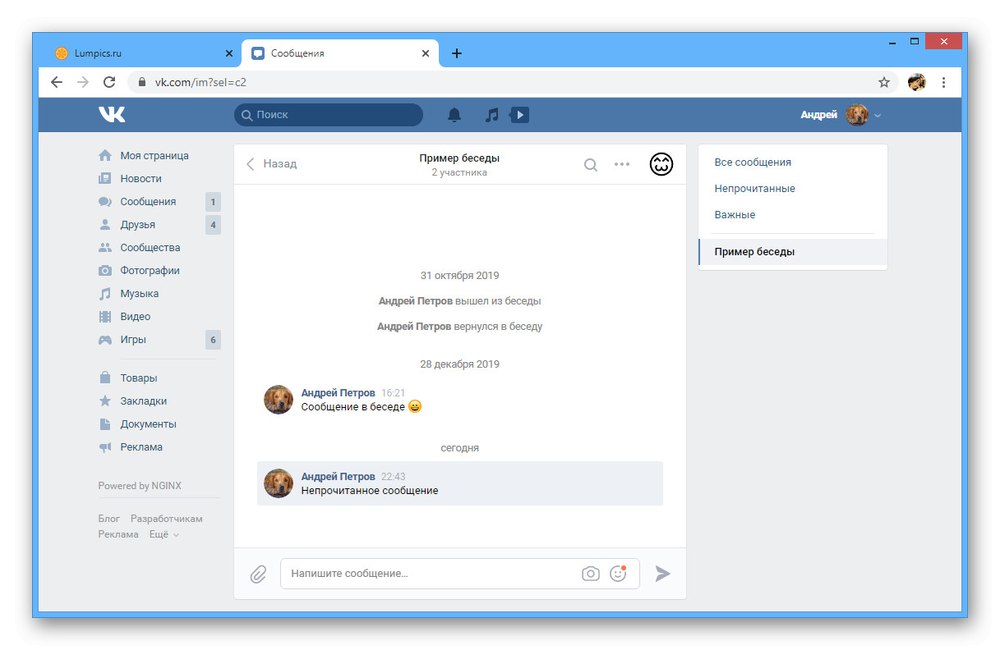Open conversation actions three-dots menu
Screen dimensions: 1000x650
click(622, 164)
